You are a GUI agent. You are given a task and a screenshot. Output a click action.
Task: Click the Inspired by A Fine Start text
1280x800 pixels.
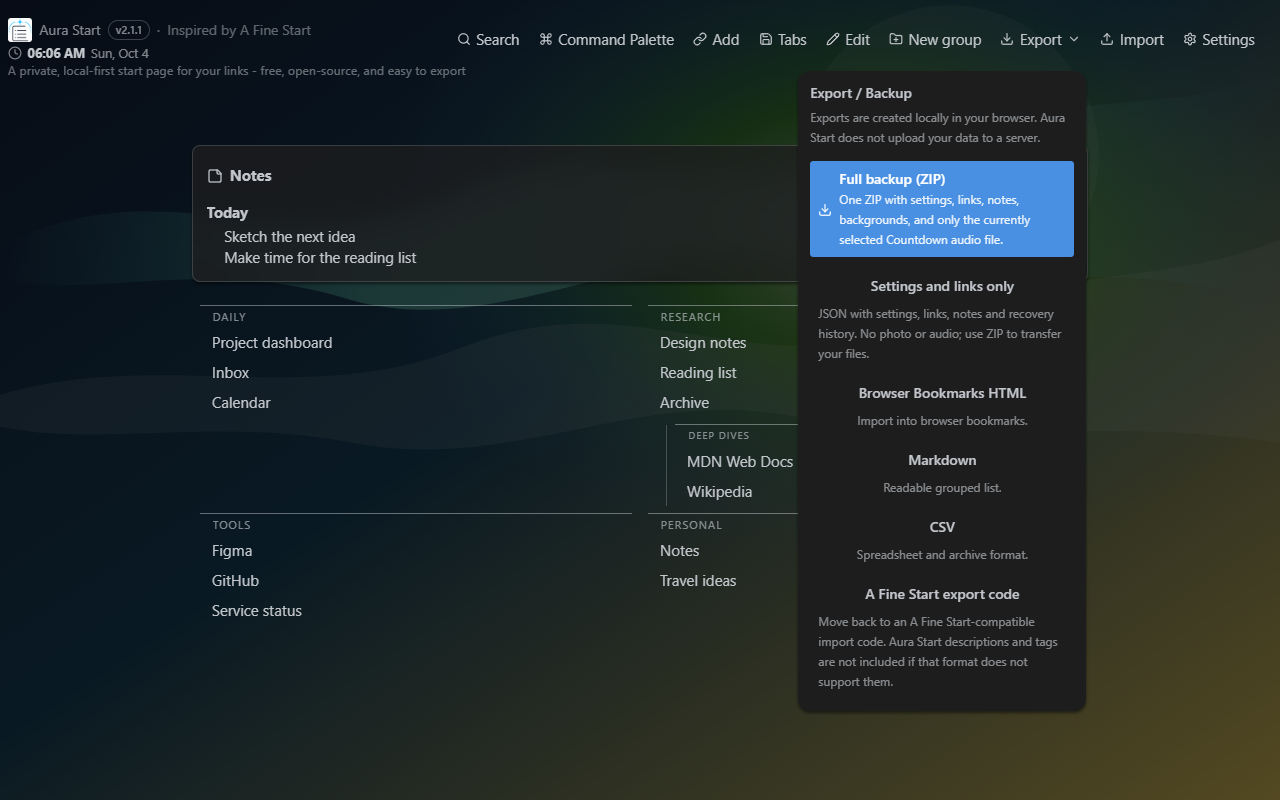(239, 30)
